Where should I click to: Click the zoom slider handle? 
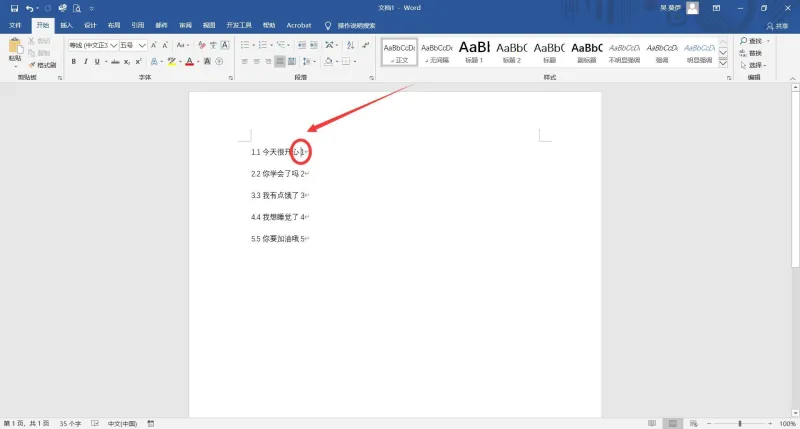740,423
